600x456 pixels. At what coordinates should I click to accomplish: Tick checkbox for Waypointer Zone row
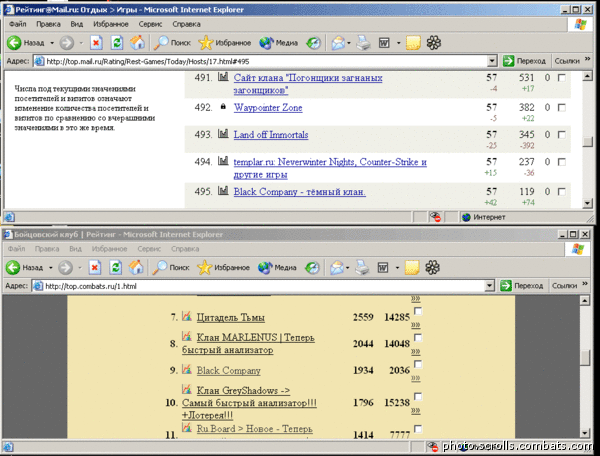pos(561,107)
